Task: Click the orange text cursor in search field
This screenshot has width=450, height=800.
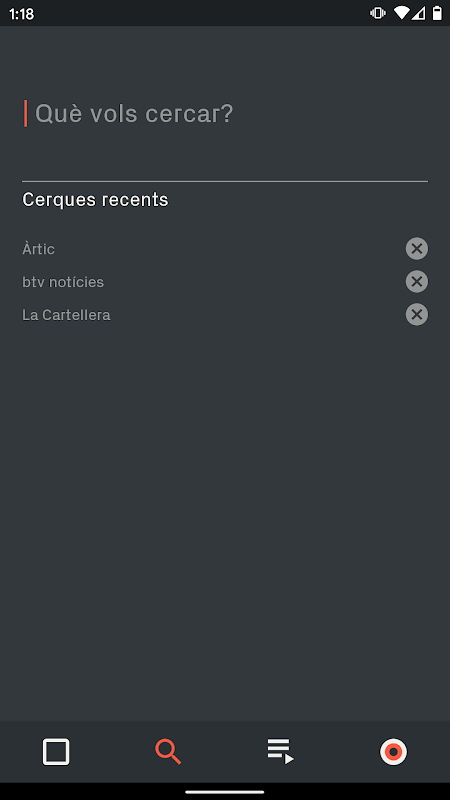Action: (x=26, y=113)
